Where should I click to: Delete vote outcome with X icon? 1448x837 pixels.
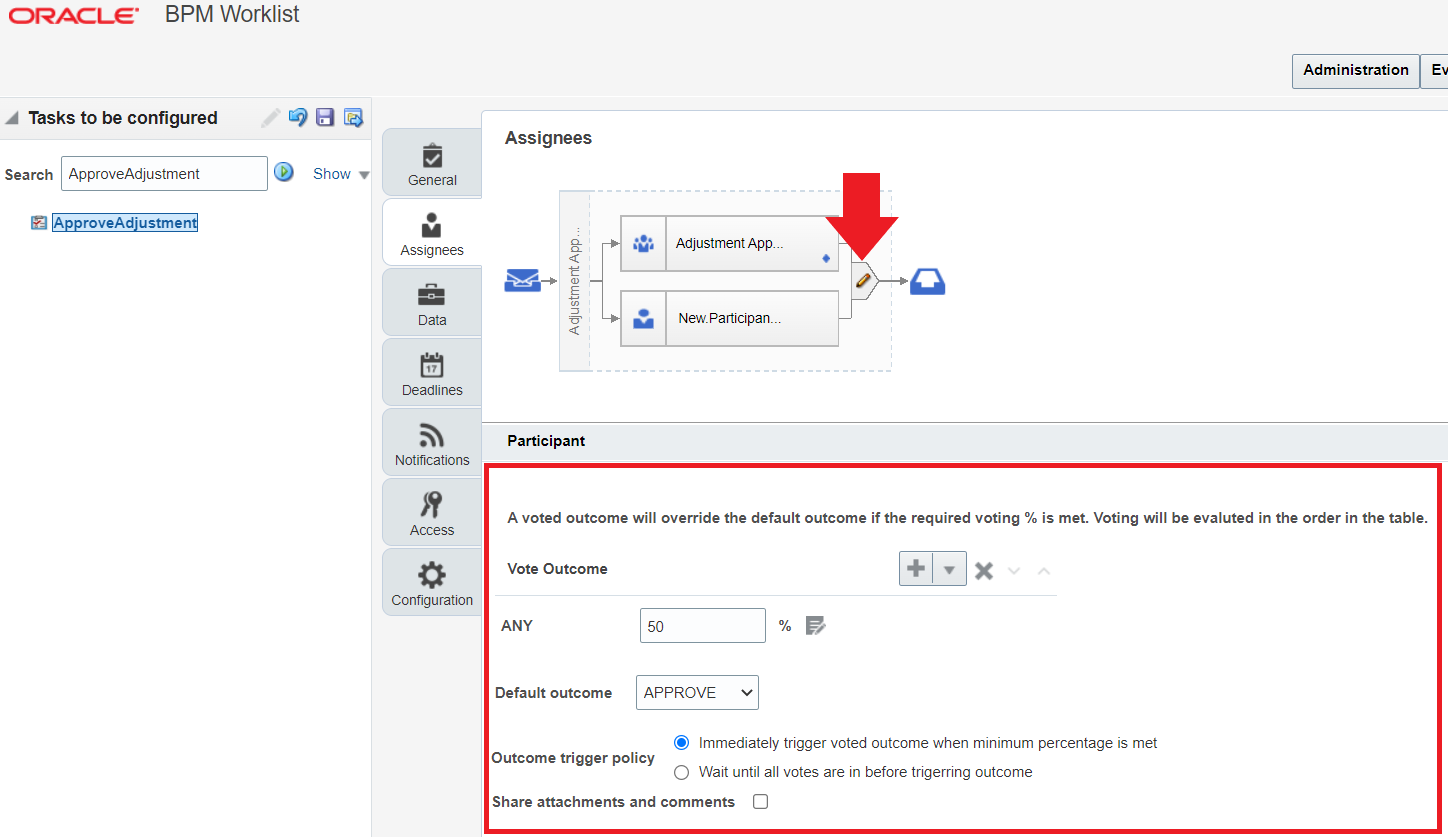pyautogui.click(x=984, y=570)
